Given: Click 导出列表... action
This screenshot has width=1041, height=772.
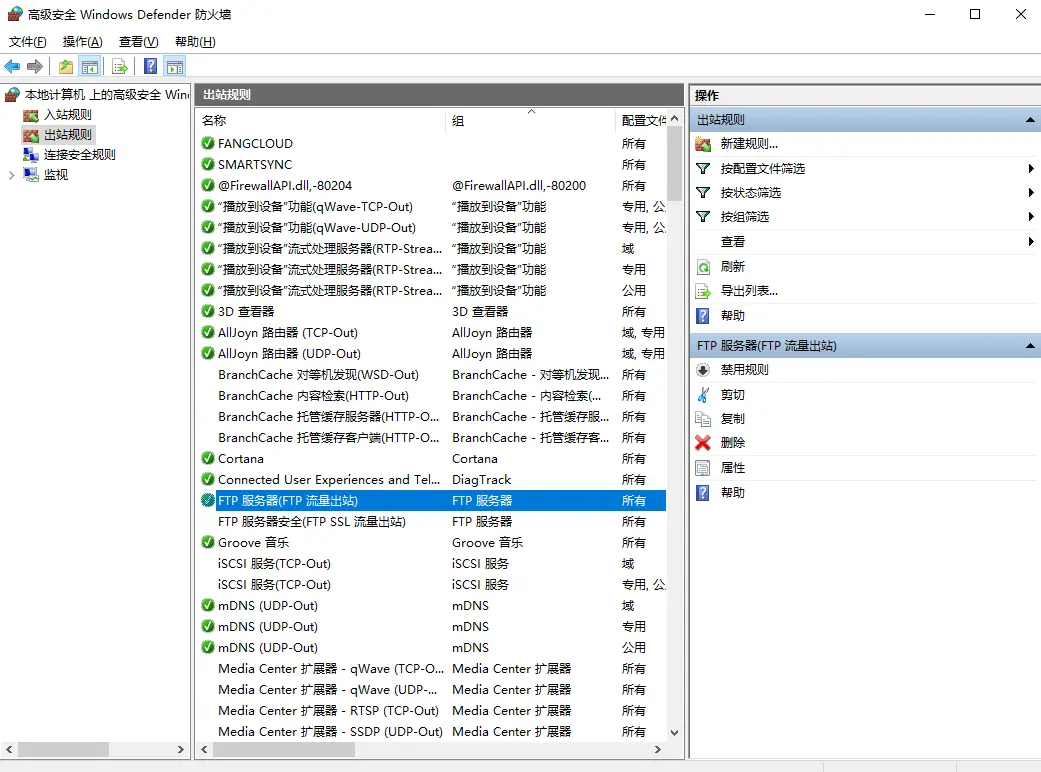Looking at the screenshot, I should [x=749, y=291].
